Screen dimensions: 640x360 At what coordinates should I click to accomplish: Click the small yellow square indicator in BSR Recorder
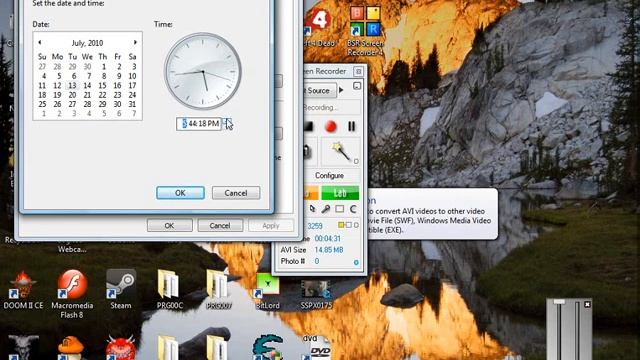(341, 225)
